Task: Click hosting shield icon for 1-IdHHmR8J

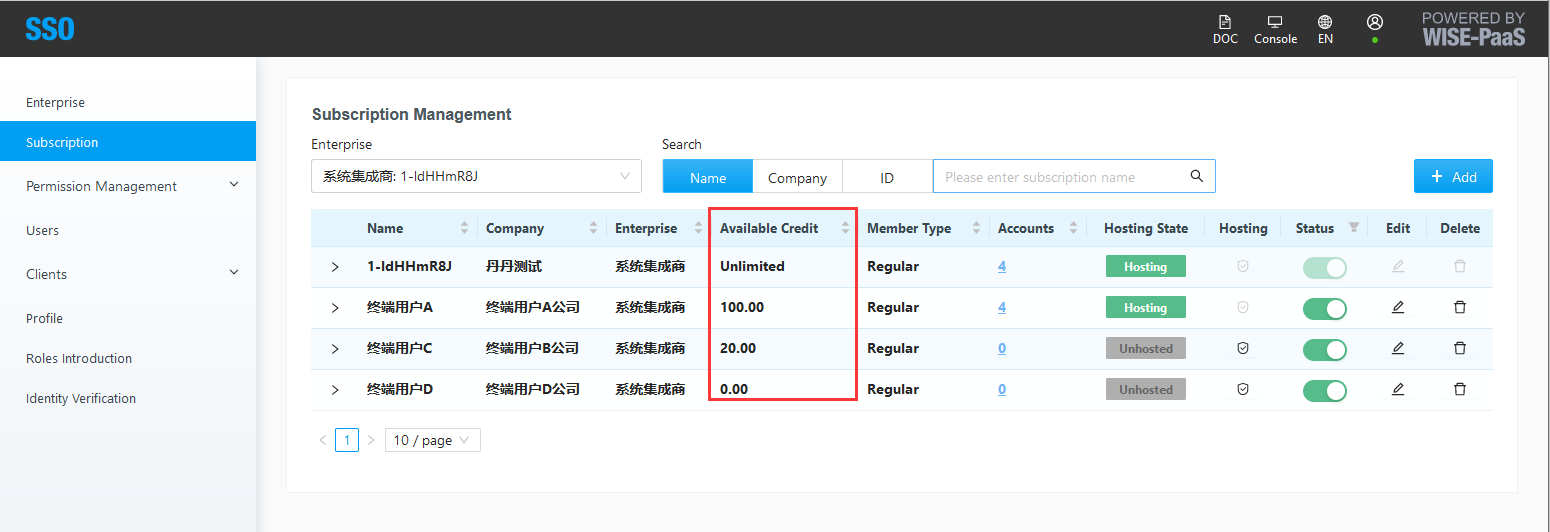Action: [x=1243, y=266]
